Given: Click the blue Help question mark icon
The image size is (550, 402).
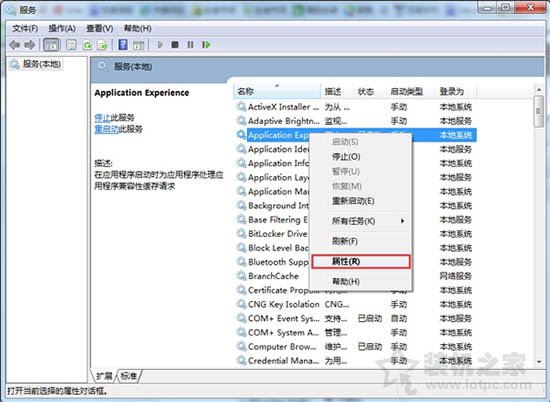Looking at the screenshot, I should [123, 45].
